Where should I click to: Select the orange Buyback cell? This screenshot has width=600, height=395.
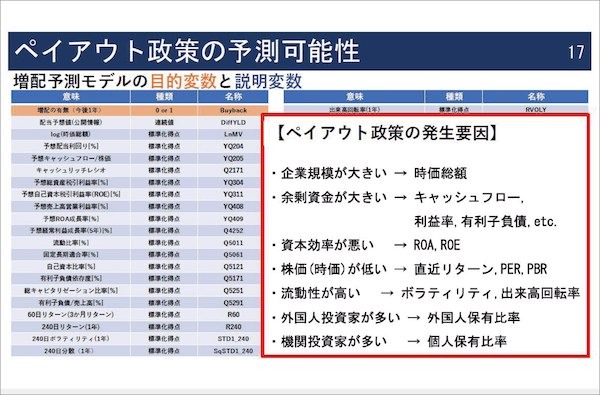(233, 110)
